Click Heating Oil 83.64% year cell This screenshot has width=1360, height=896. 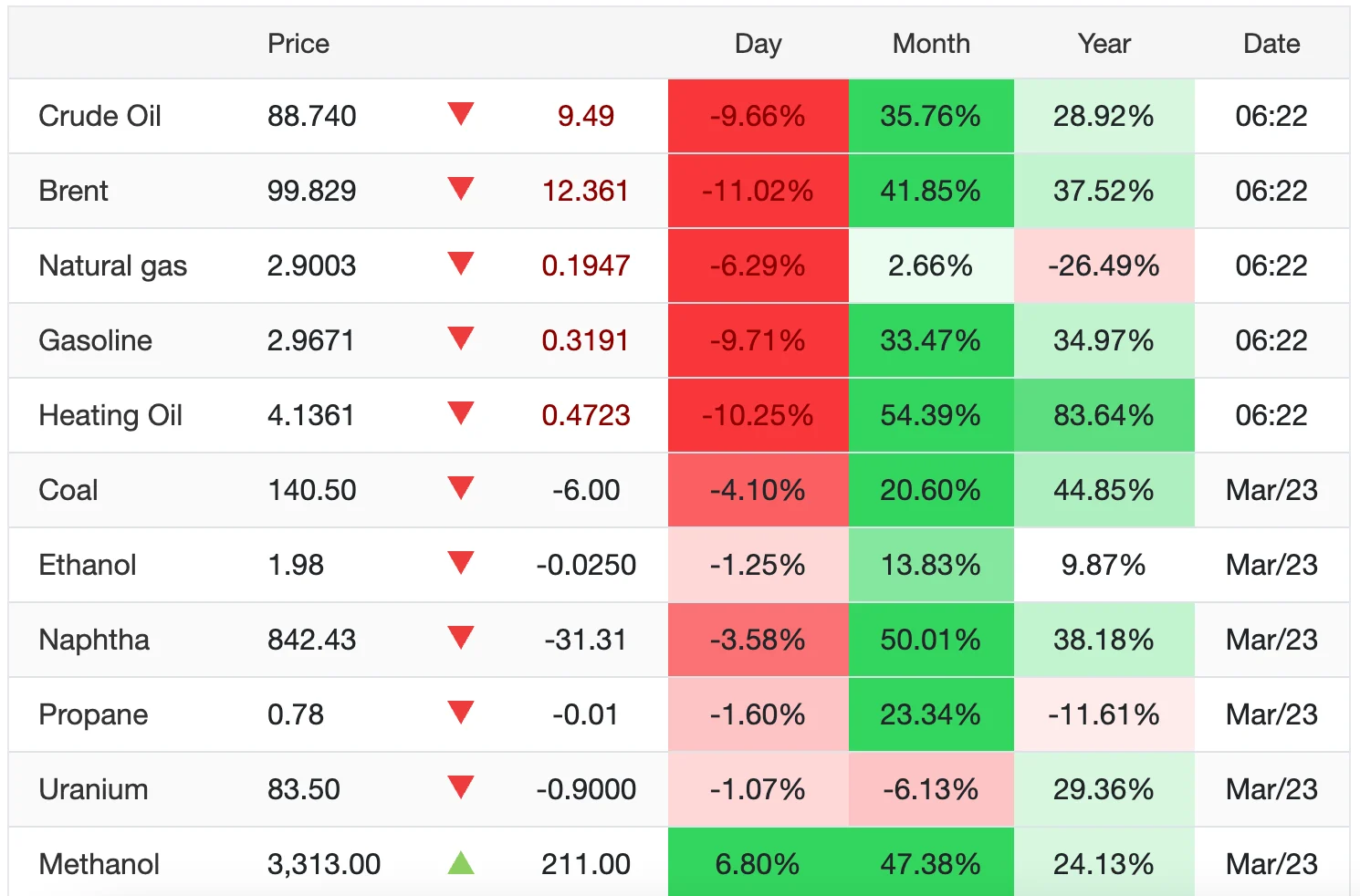[x=1104, y=415]
